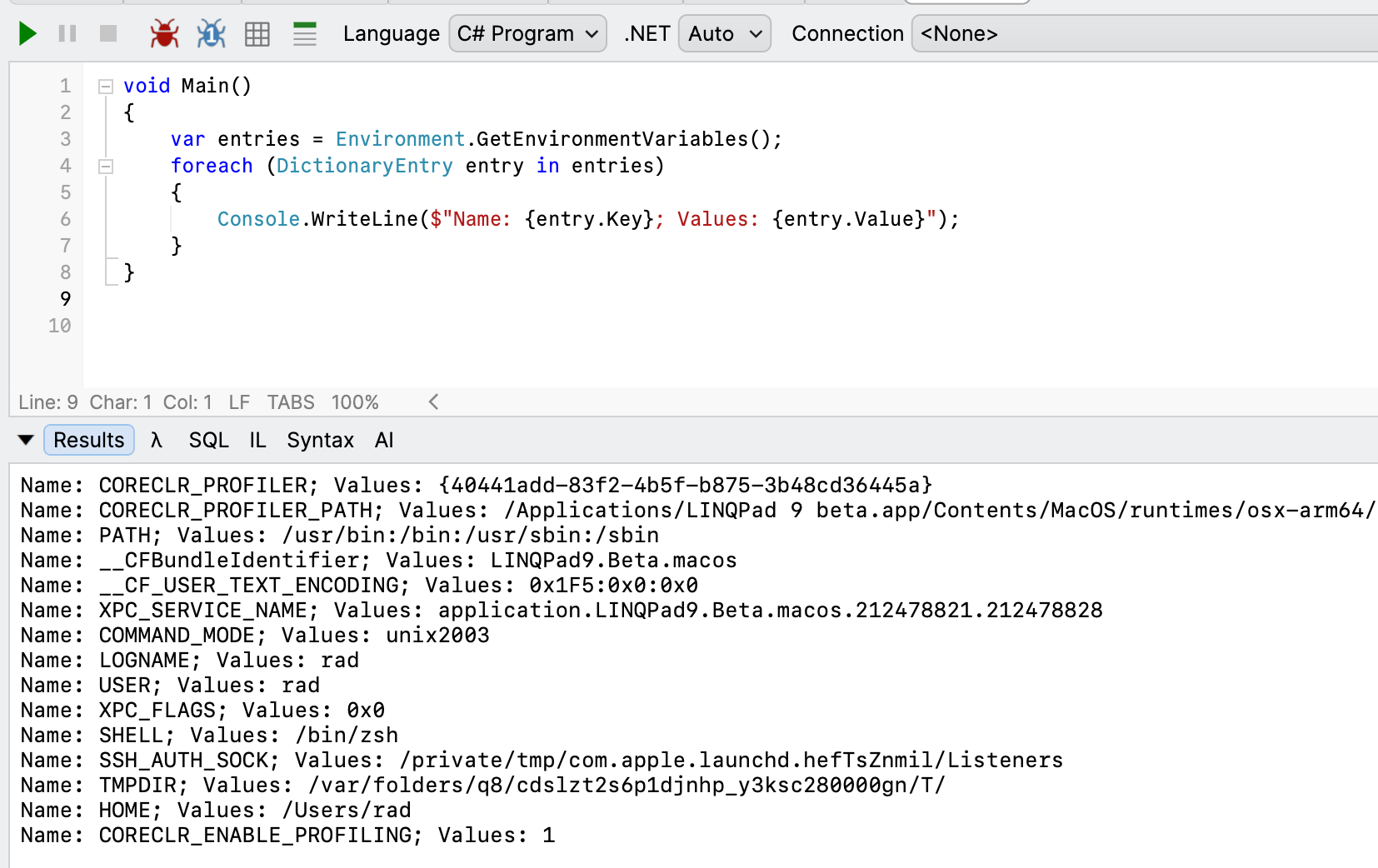
Task: Collapse the foreach loop code block
Action: 106,167
